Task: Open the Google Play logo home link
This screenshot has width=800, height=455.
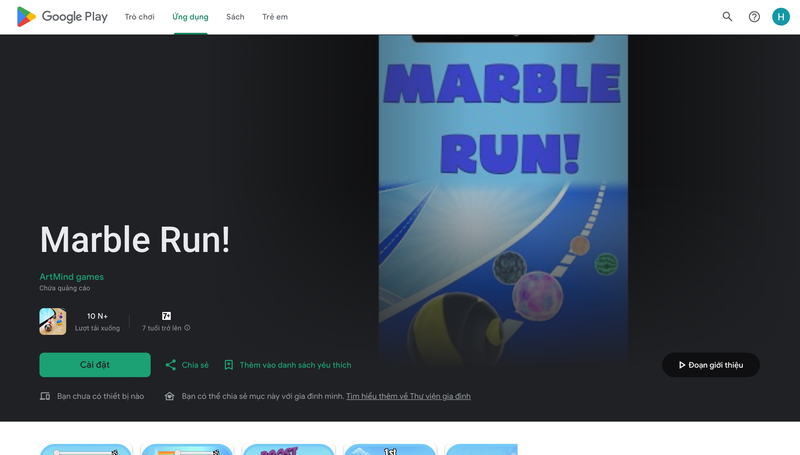Action: pyautogui.click(x=62, y=17)
